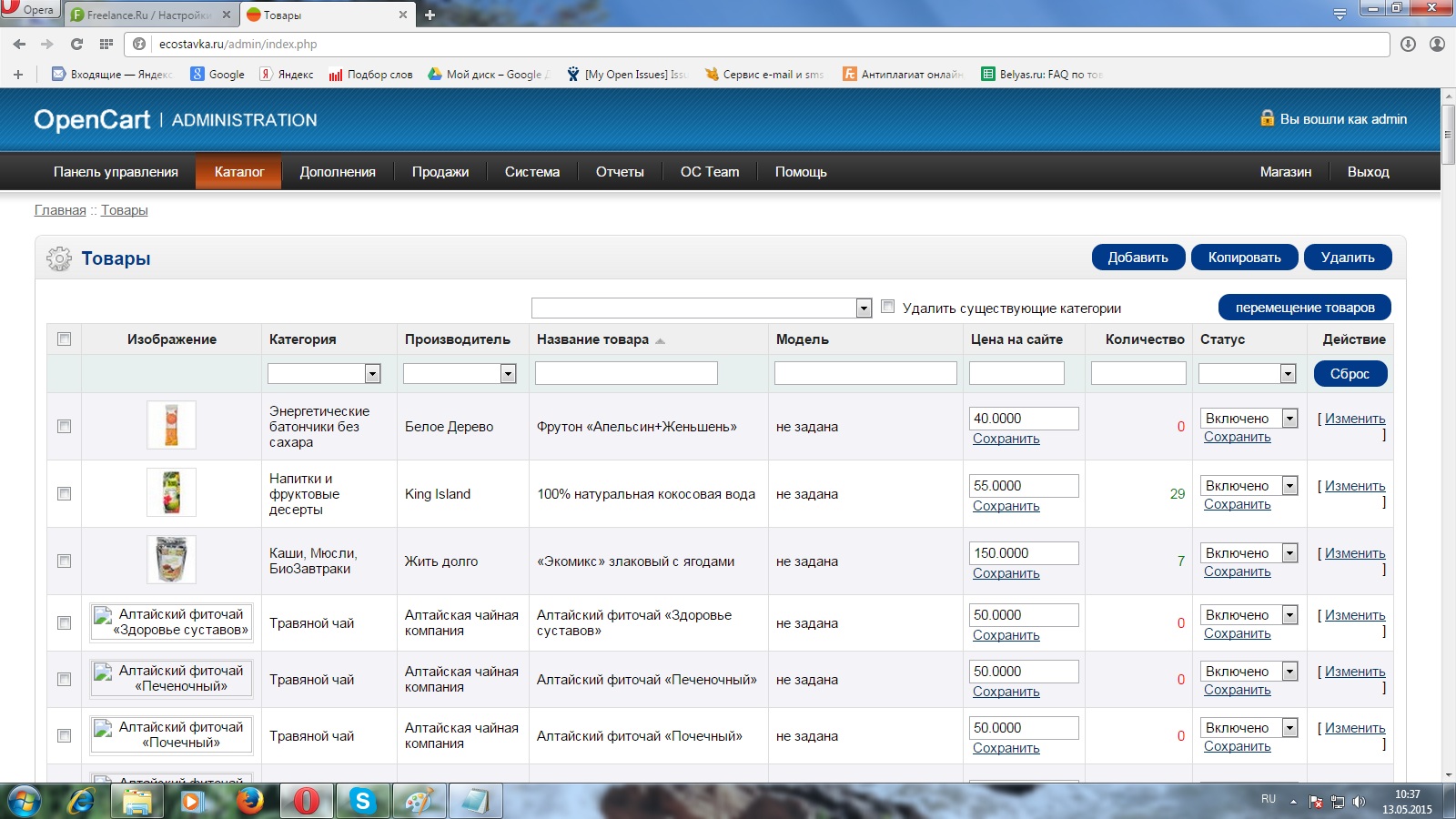The height and width of the screenshot is (819, 1456).
Task: Click the Фрутон product thumbnail
Action: point(171,425)
